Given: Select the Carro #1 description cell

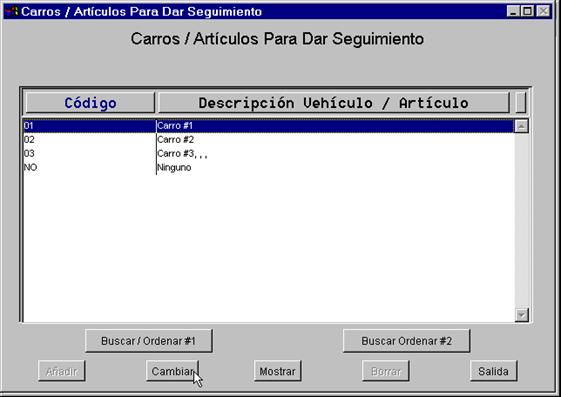Looking at the screenshot, I should point(336,126).
